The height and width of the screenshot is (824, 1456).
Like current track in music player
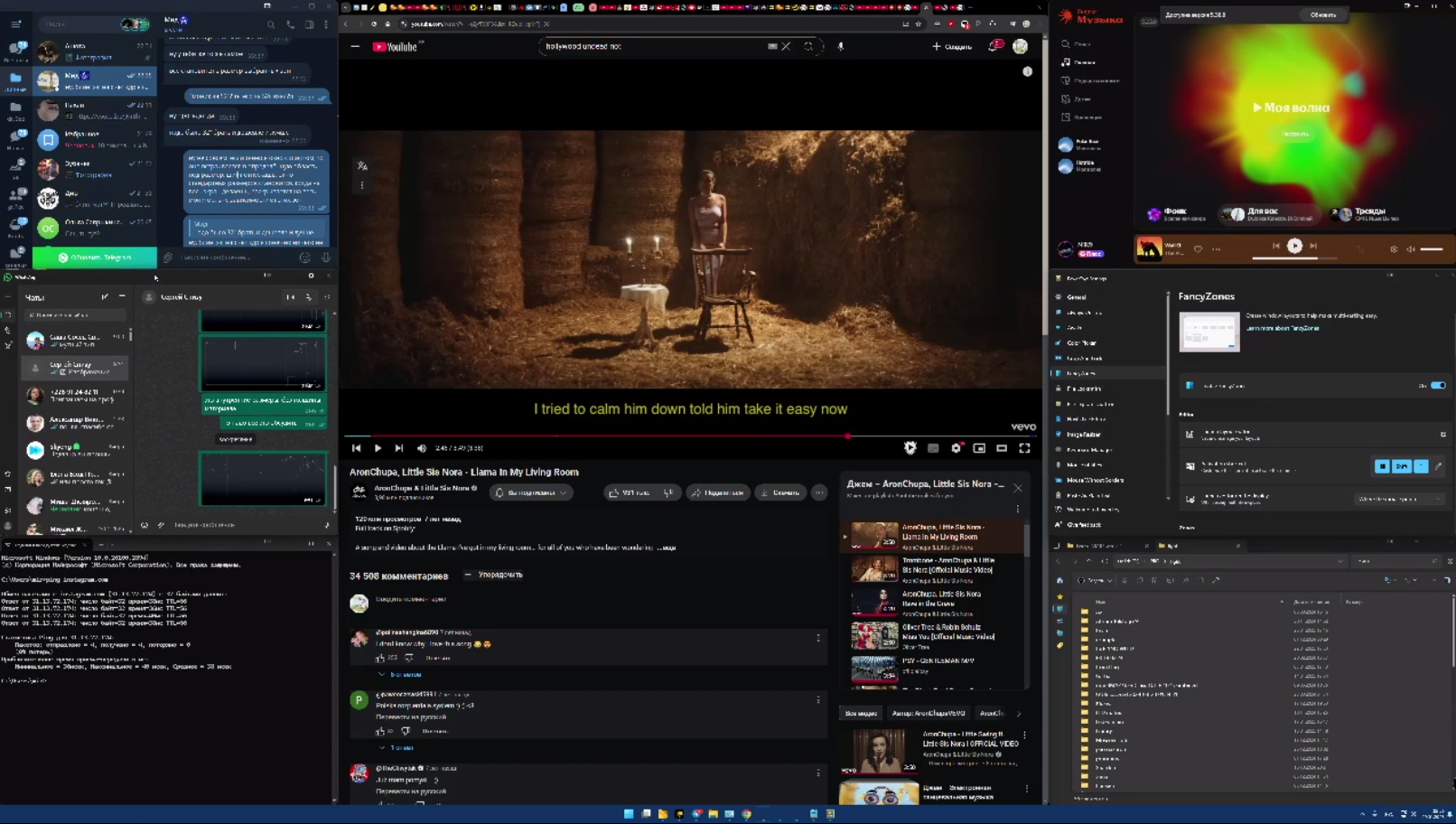coord(1198,248)
